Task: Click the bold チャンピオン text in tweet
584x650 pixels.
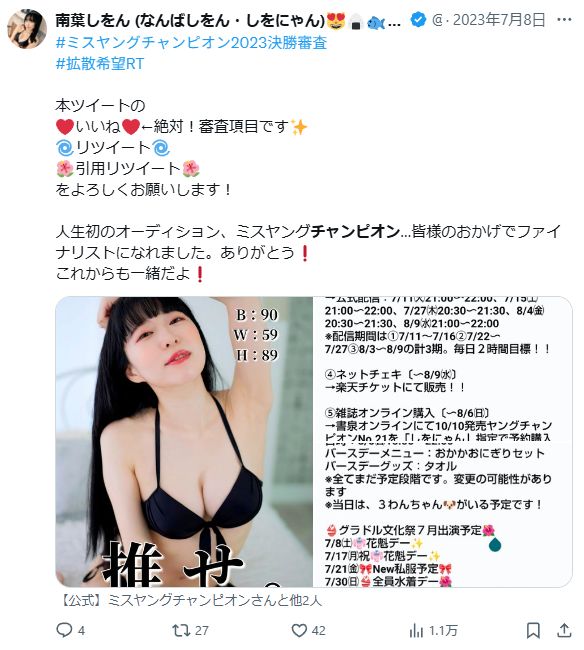Action: click(355, 231)
